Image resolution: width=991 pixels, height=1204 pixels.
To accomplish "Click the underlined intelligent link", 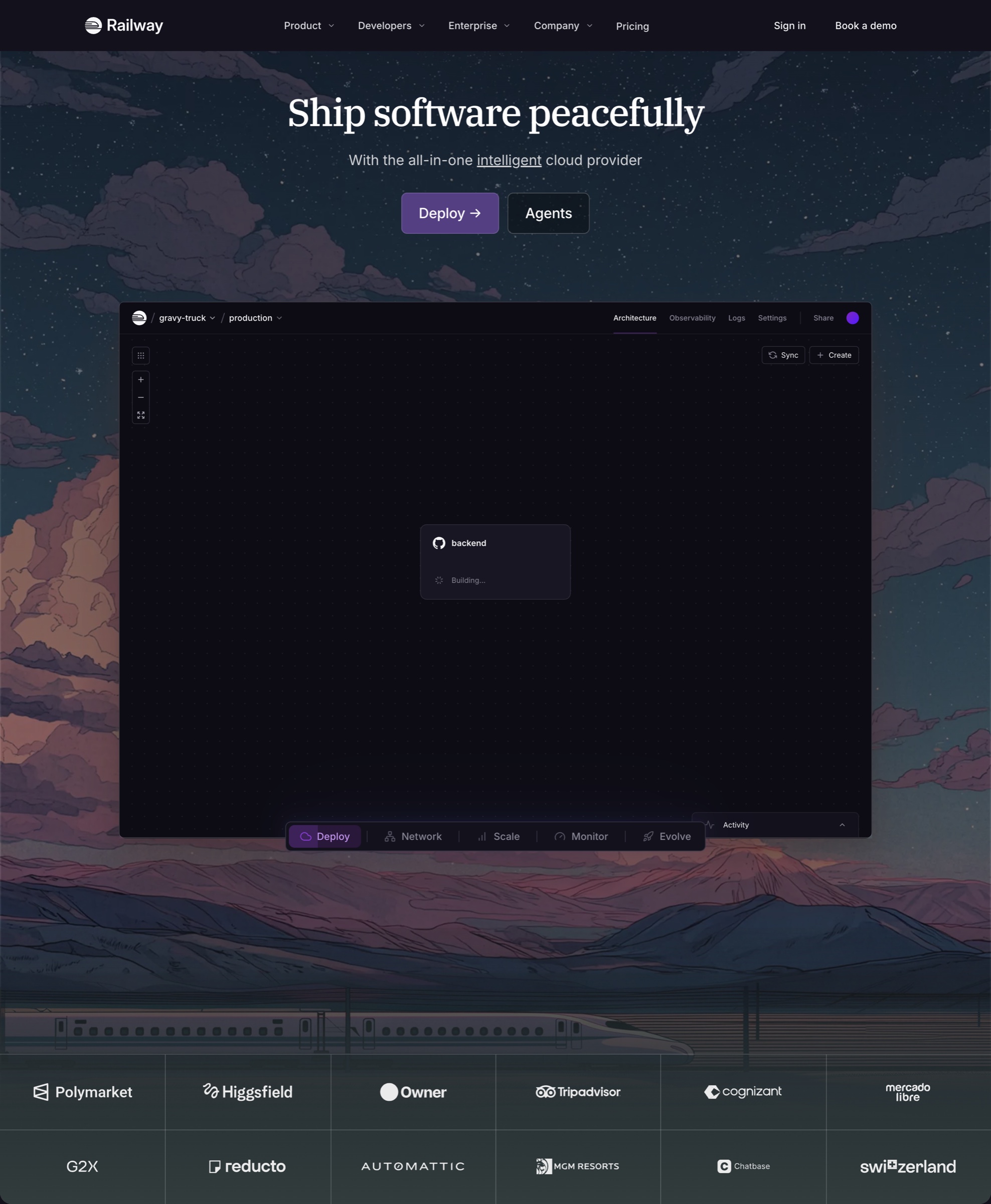I will pyautogui.click(x=509, y=161).
